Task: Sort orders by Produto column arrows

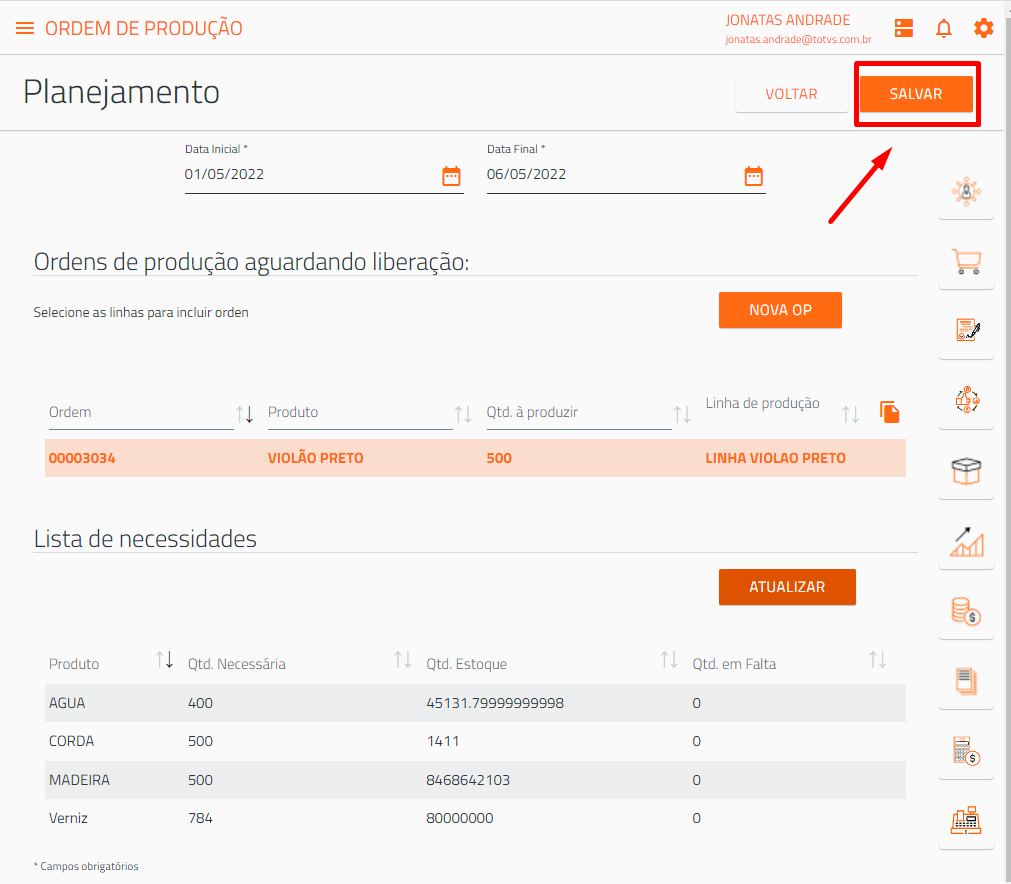Action: click(463, 414)
